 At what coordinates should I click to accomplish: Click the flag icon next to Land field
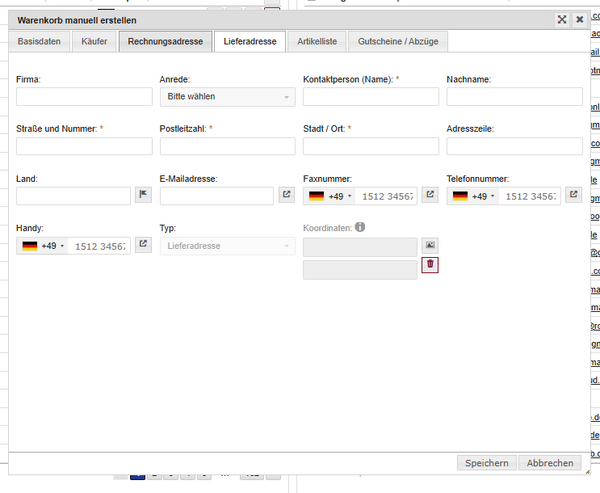click(x=143, y=194)
